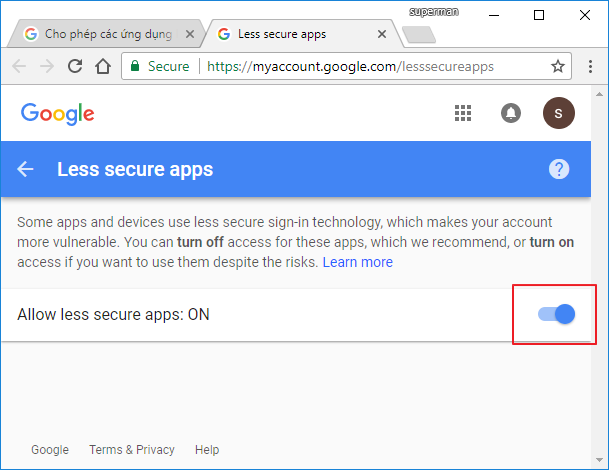This screenshot has width=609, height=470.
Task: Click the Google footer link
Action: 50,450
